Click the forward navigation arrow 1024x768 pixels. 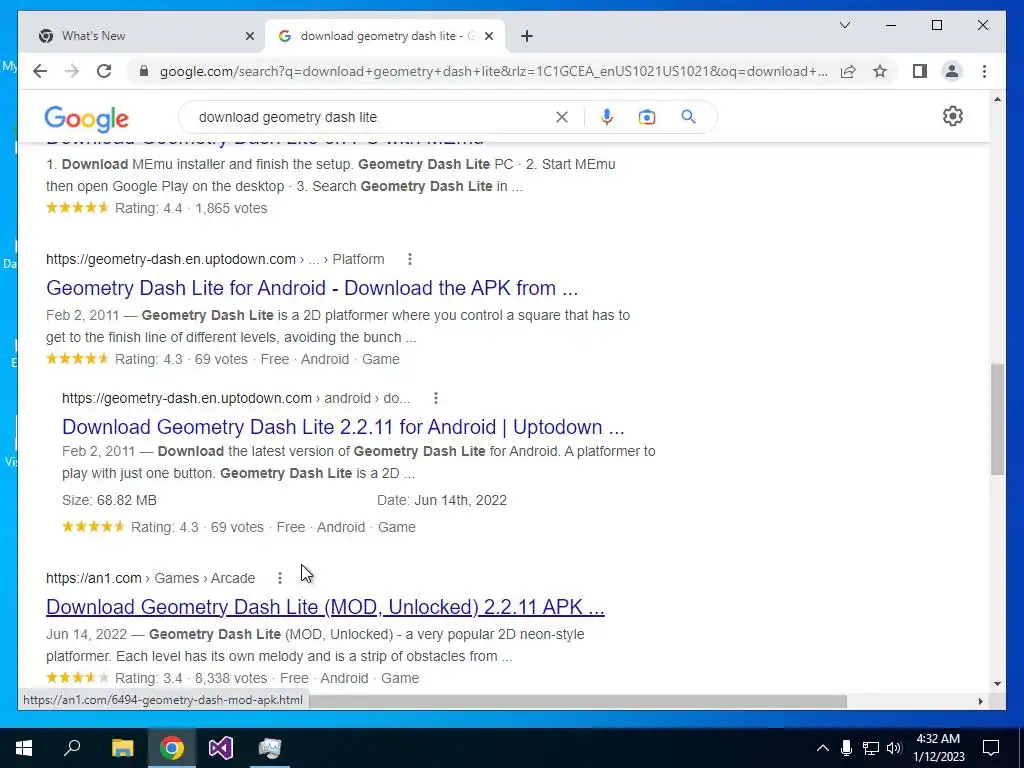tap(72, 71)
